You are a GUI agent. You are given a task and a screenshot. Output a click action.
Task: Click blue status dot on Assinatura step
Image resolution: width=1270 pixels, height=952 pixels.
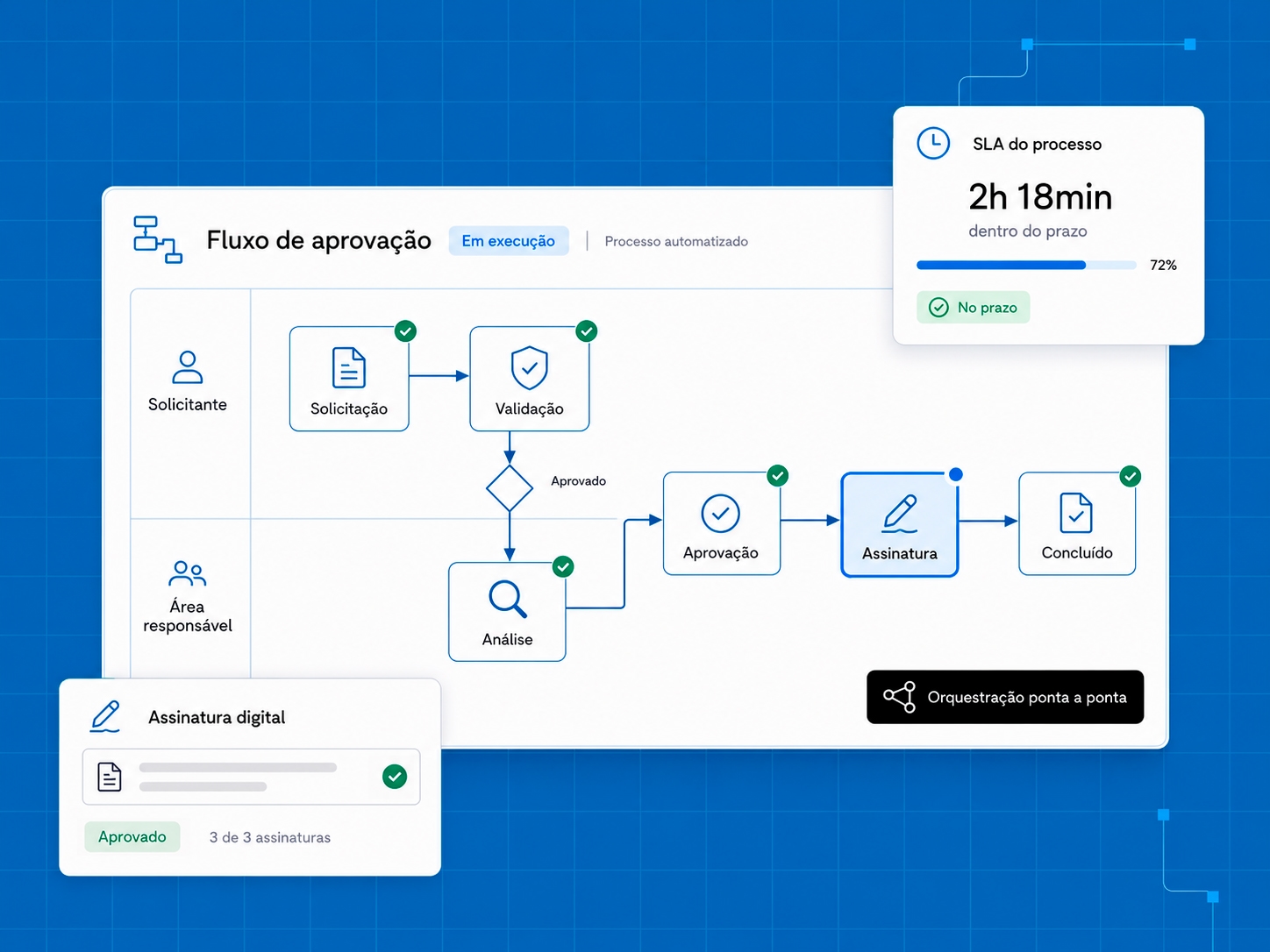click(x=956, y=474)
